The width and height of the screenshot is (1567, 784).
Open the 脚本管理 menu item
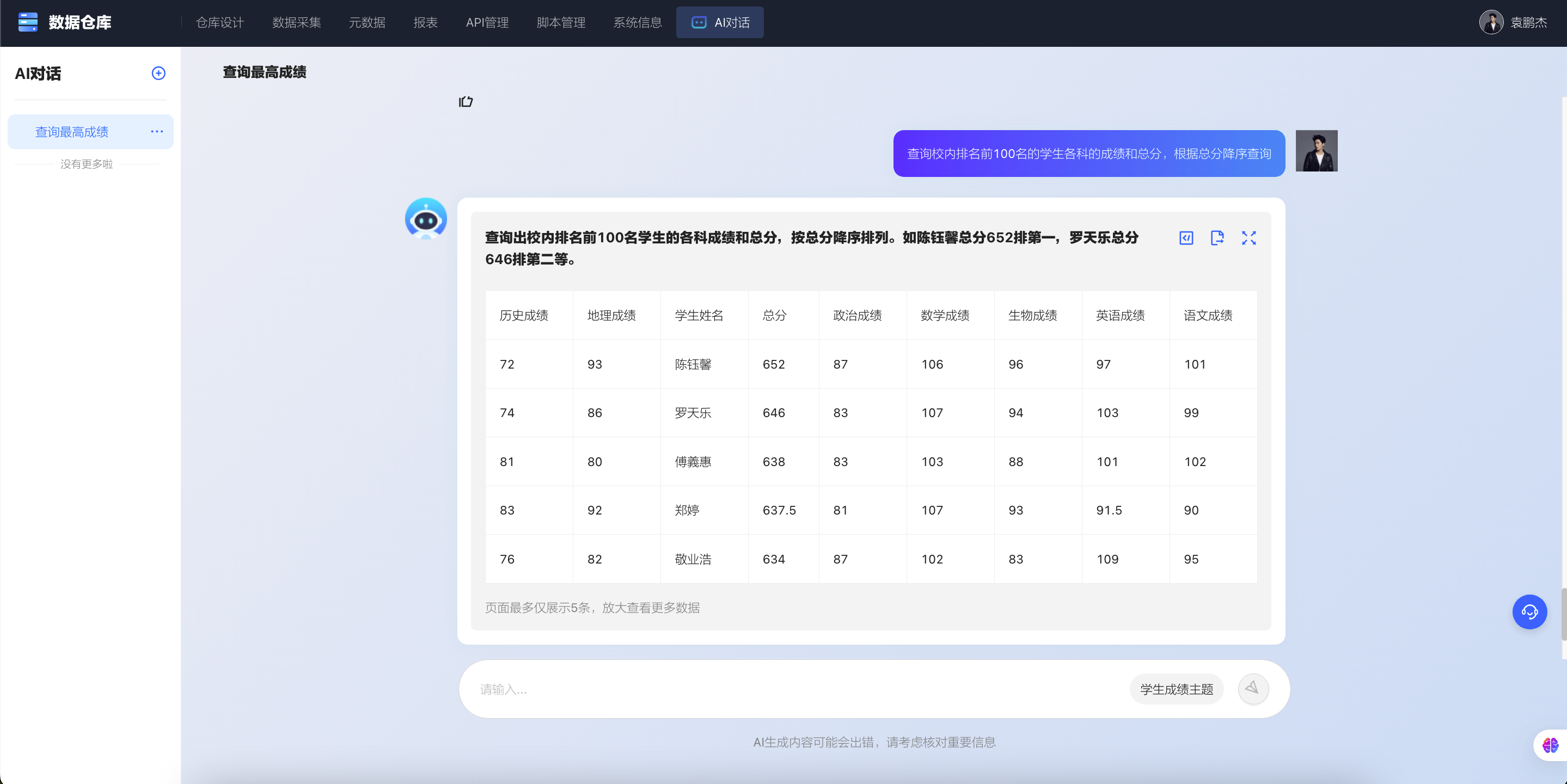tap(560, 22)
